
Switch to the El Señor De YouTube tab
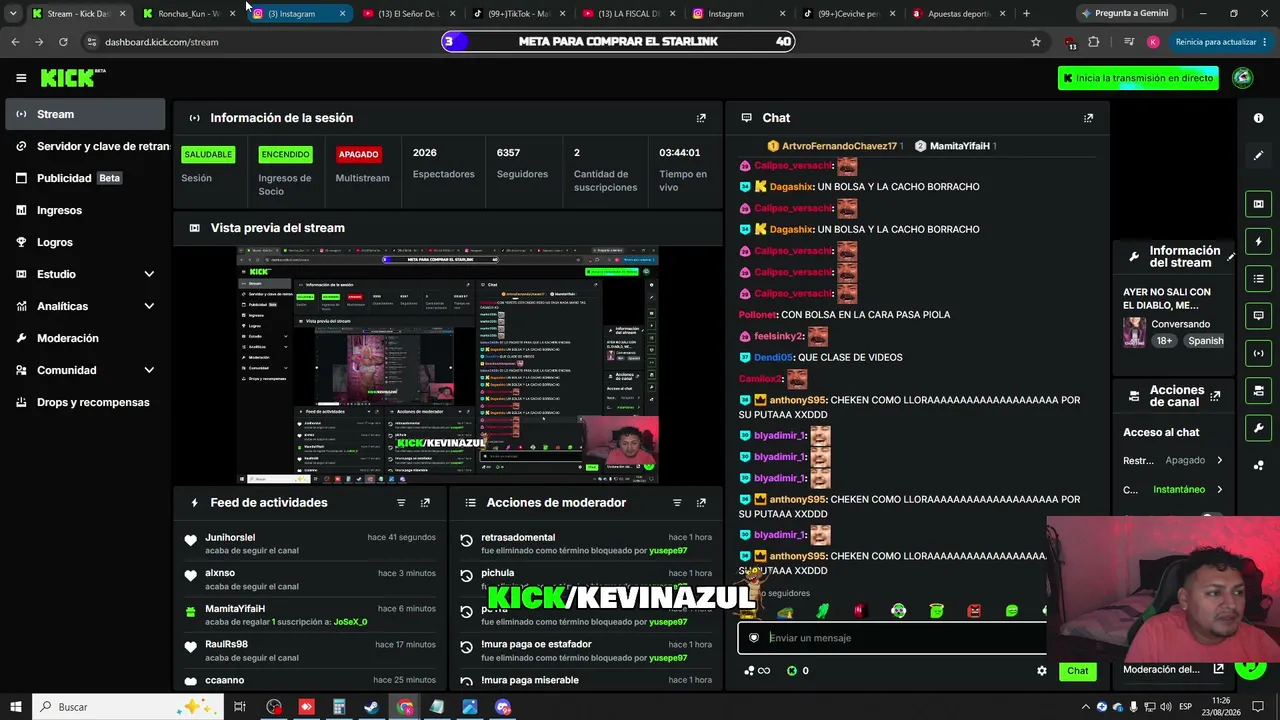coord(408,14)
